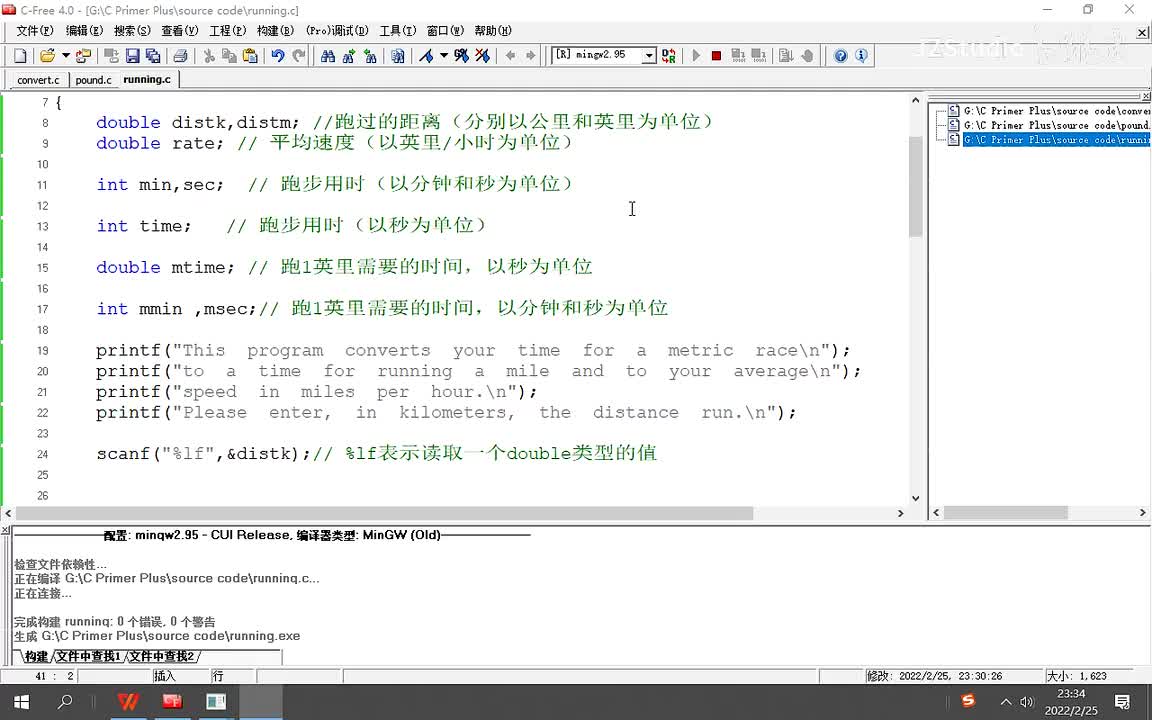Open the mingw2.95 build configuration dropdown
Screen dimensions: 1152x720
coord(649,56)
